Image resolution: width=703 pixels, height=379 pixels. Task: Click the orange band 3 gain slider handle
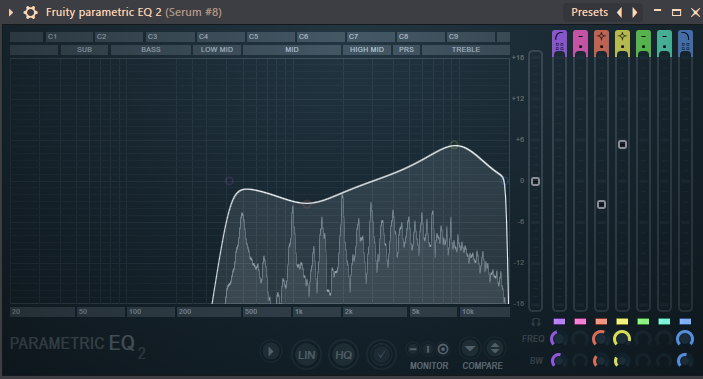click(x=601, y=205)
